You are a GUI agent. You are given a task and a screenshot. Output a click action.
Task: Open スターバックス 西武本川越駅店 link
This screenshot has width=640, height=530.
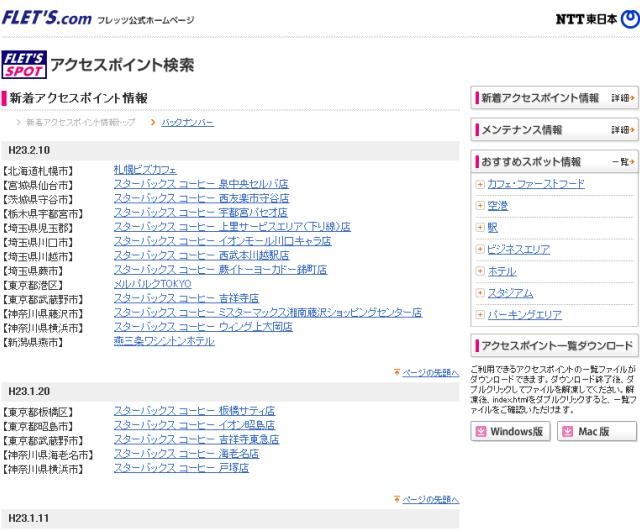point(202,255)
